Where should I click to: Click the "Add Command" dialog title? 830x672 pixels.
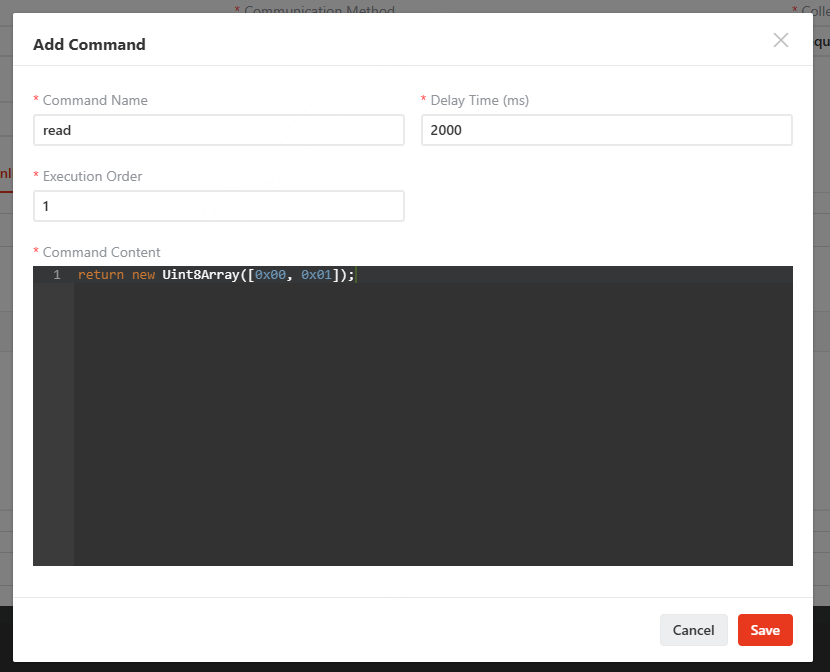[89, 44]
